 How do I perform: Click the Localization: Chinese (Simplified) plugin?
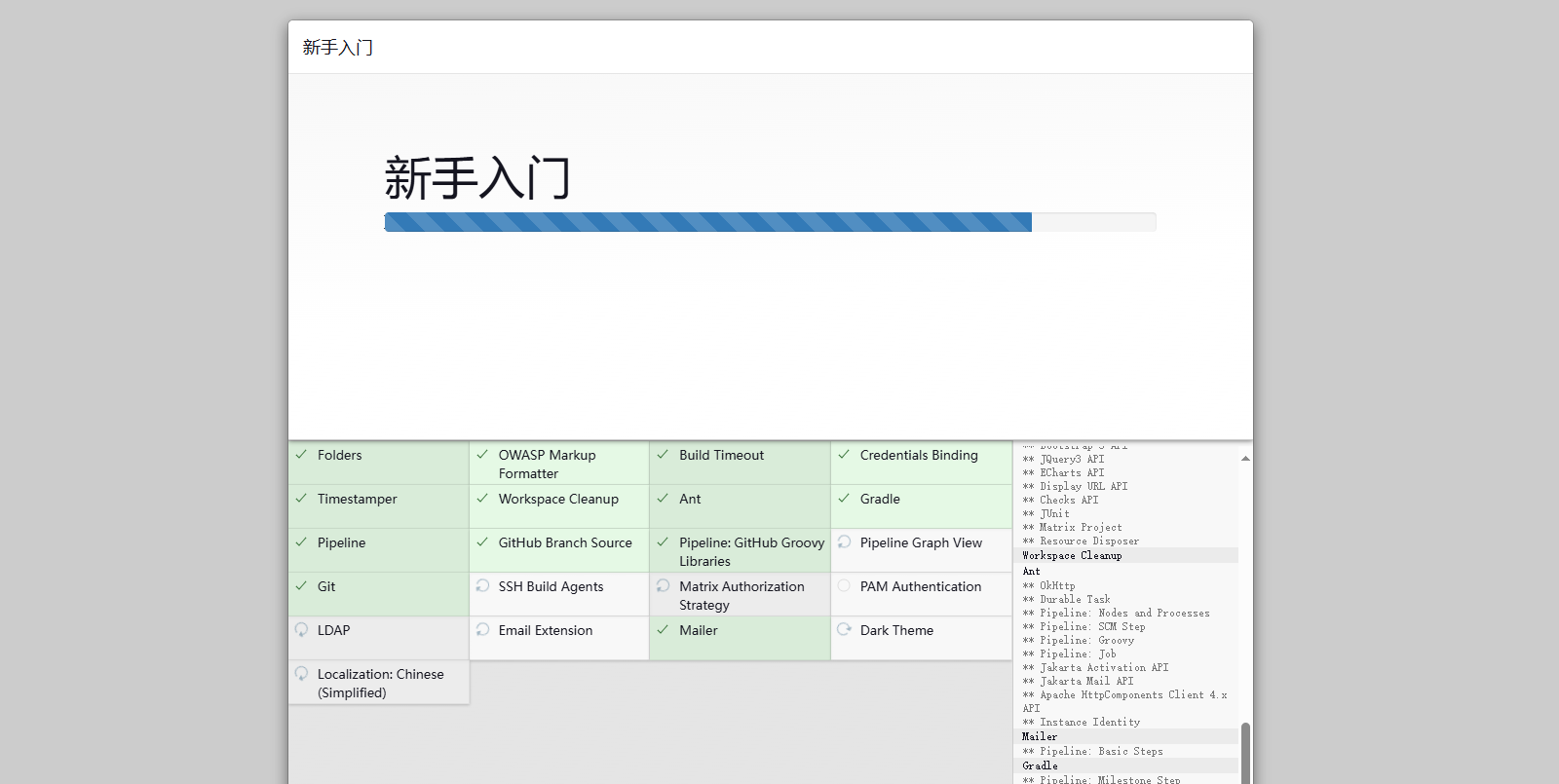[380, 683]
